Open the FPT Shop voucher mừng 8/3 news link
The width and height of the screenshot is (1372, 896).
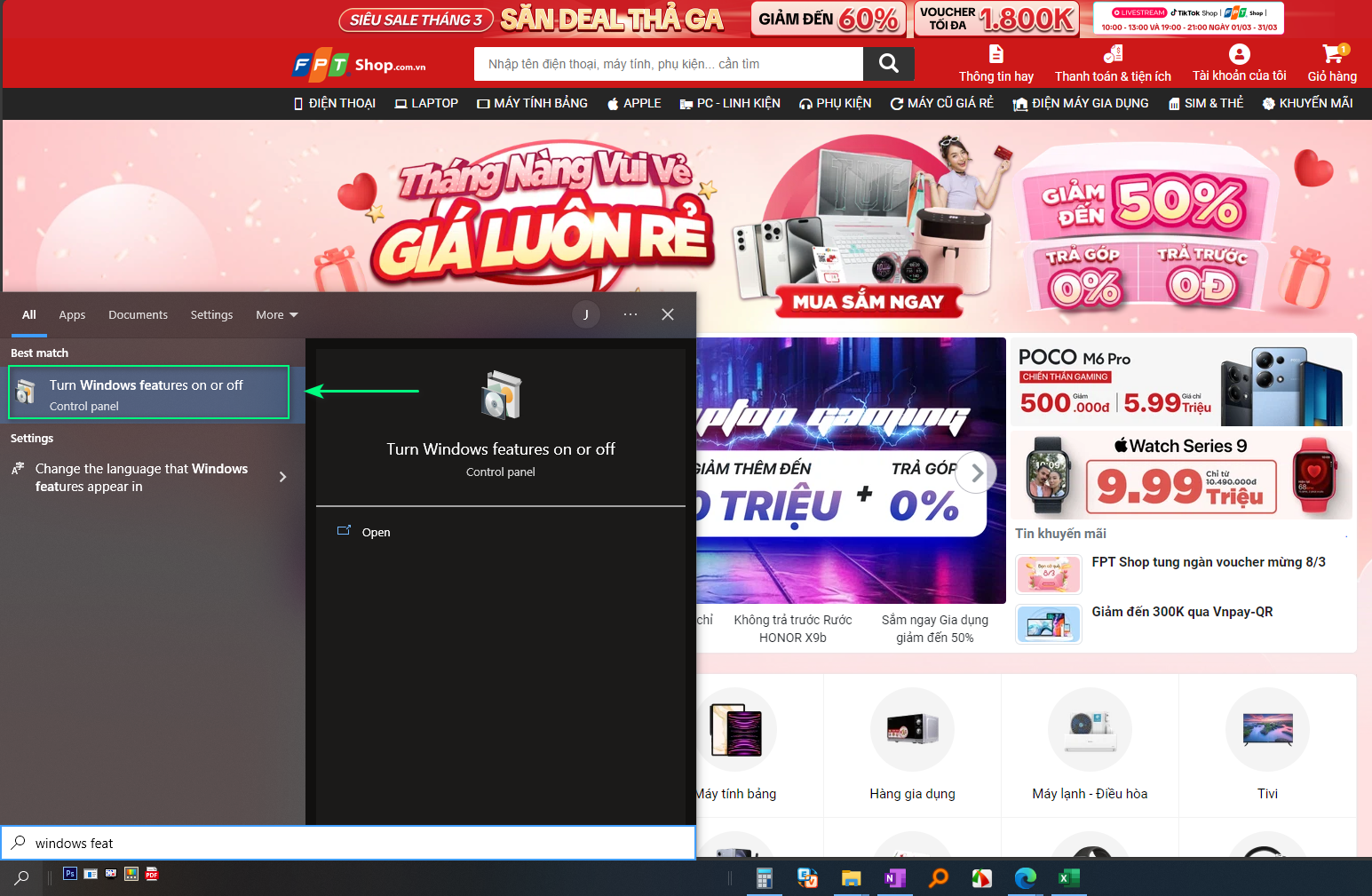tap(1208, 561)
